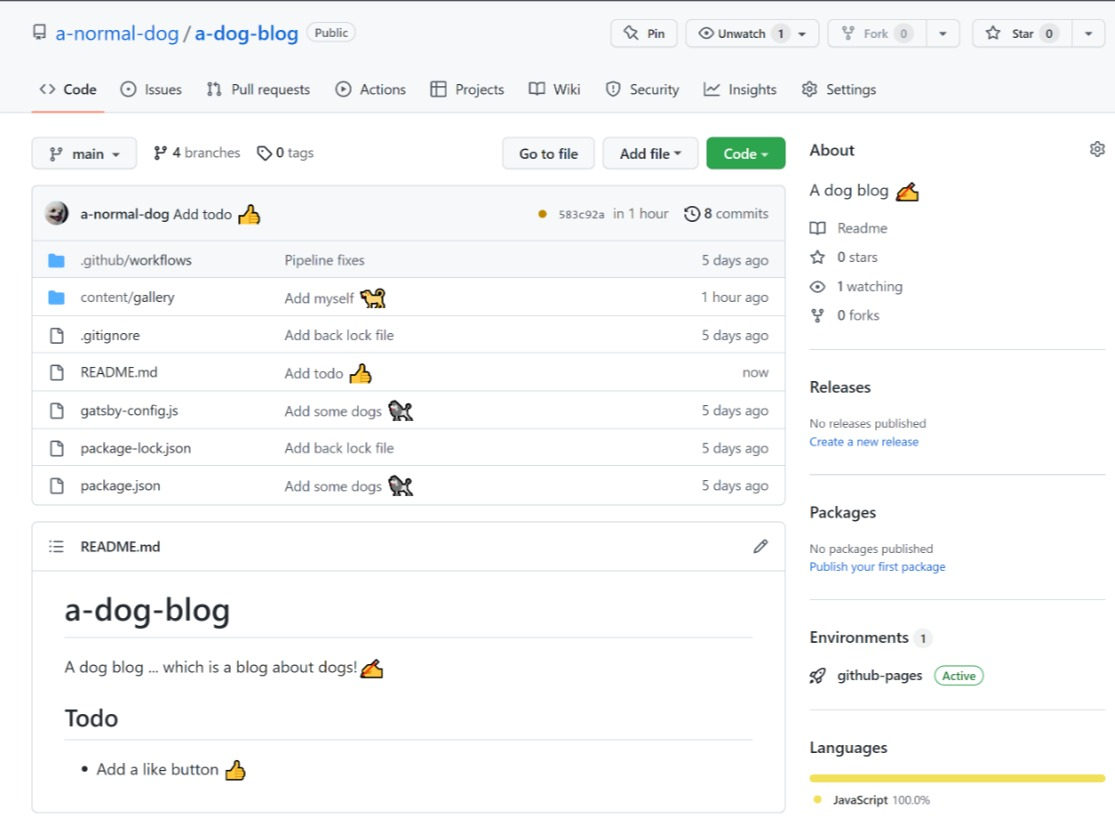1115x825 pixels.
Task: Open the a-dog-blog repository link
Action: (x=246, y=33)
